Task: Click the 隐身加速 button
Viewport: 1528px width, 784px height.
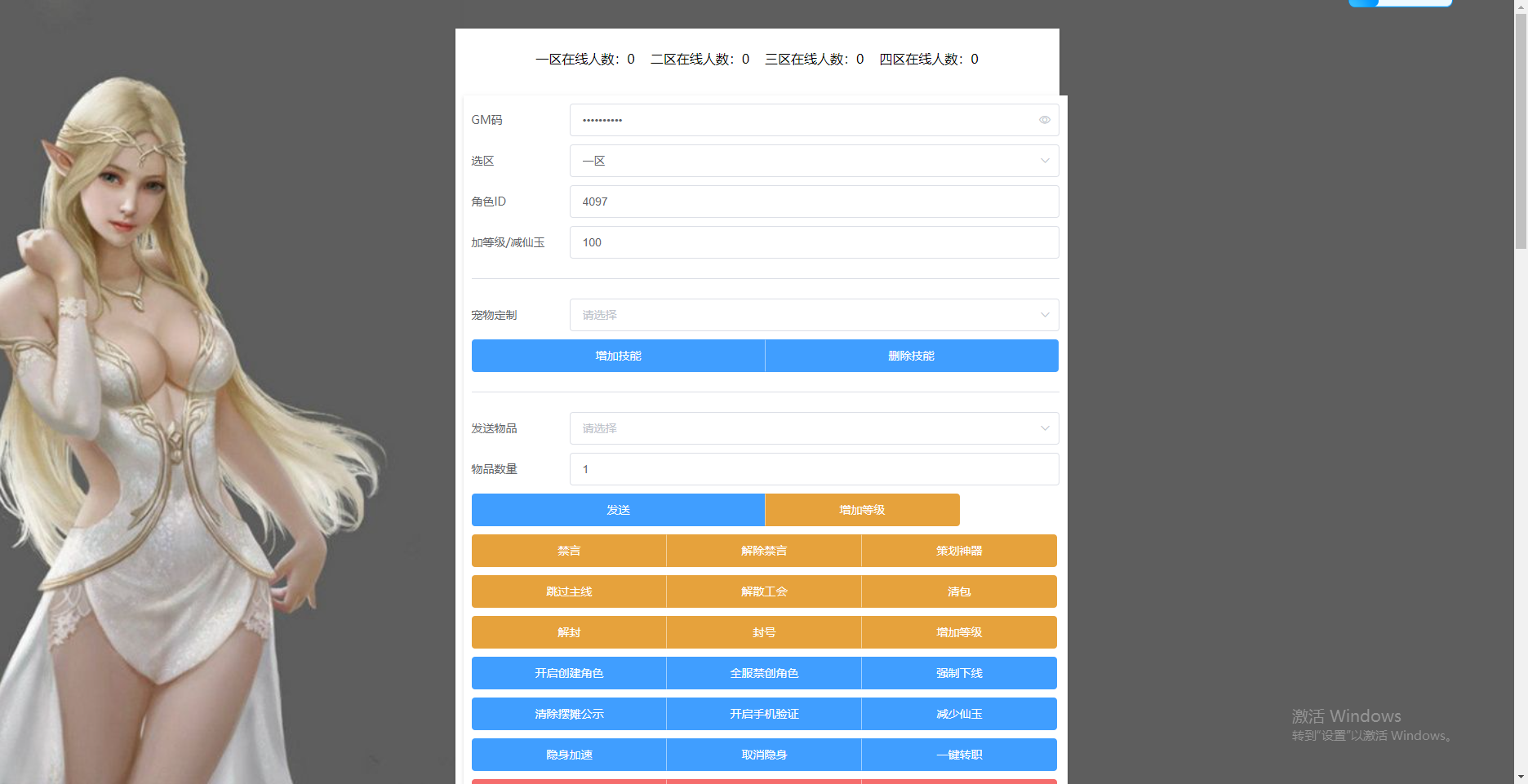Action: pyautogui.click(x=569, y=755)
